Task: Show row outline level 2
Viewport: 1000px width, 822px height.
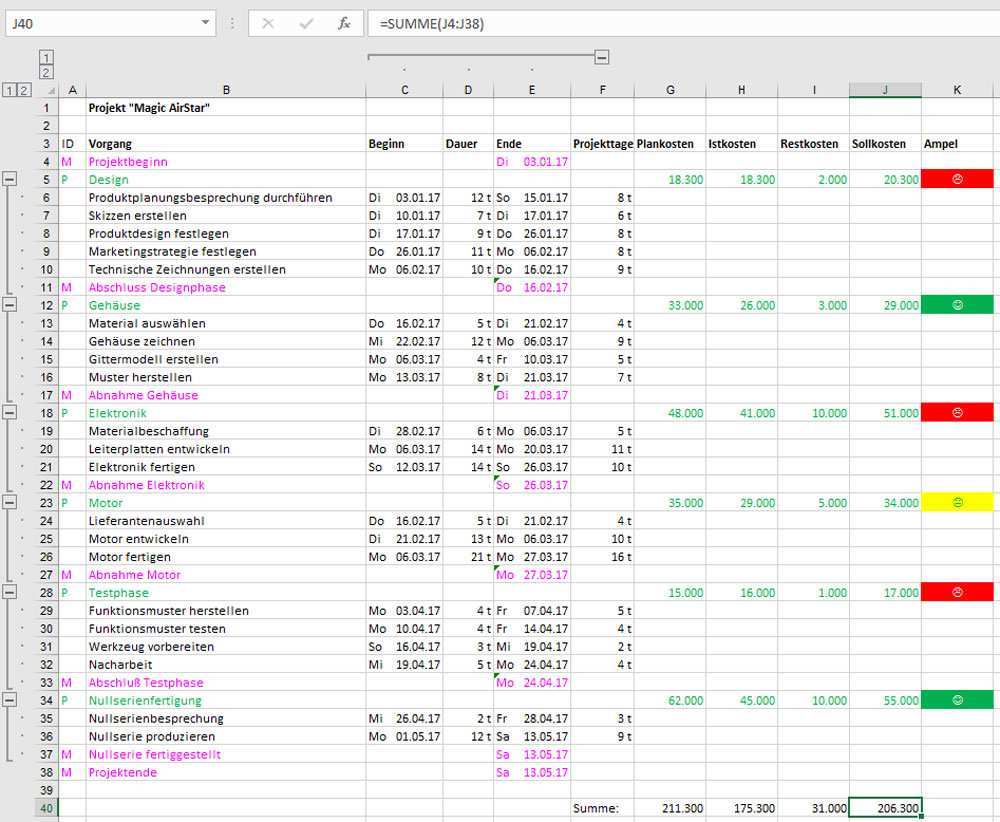Action: (x=24, y=90)
